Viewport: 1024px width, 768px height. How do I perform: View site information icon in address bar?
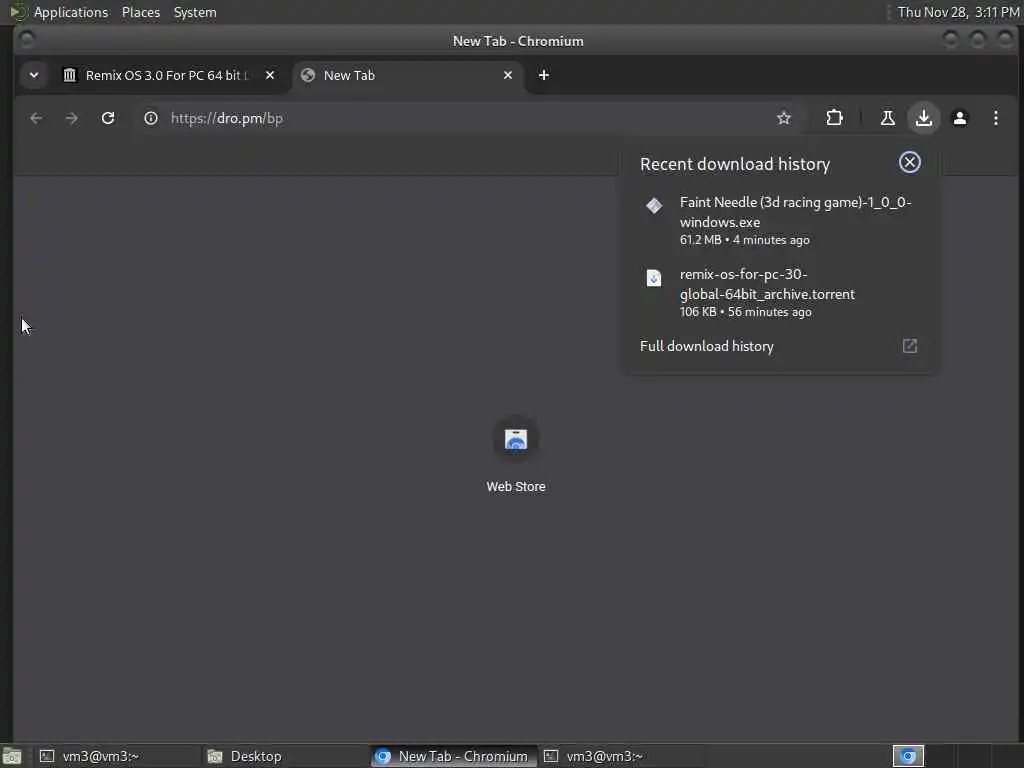151,118
